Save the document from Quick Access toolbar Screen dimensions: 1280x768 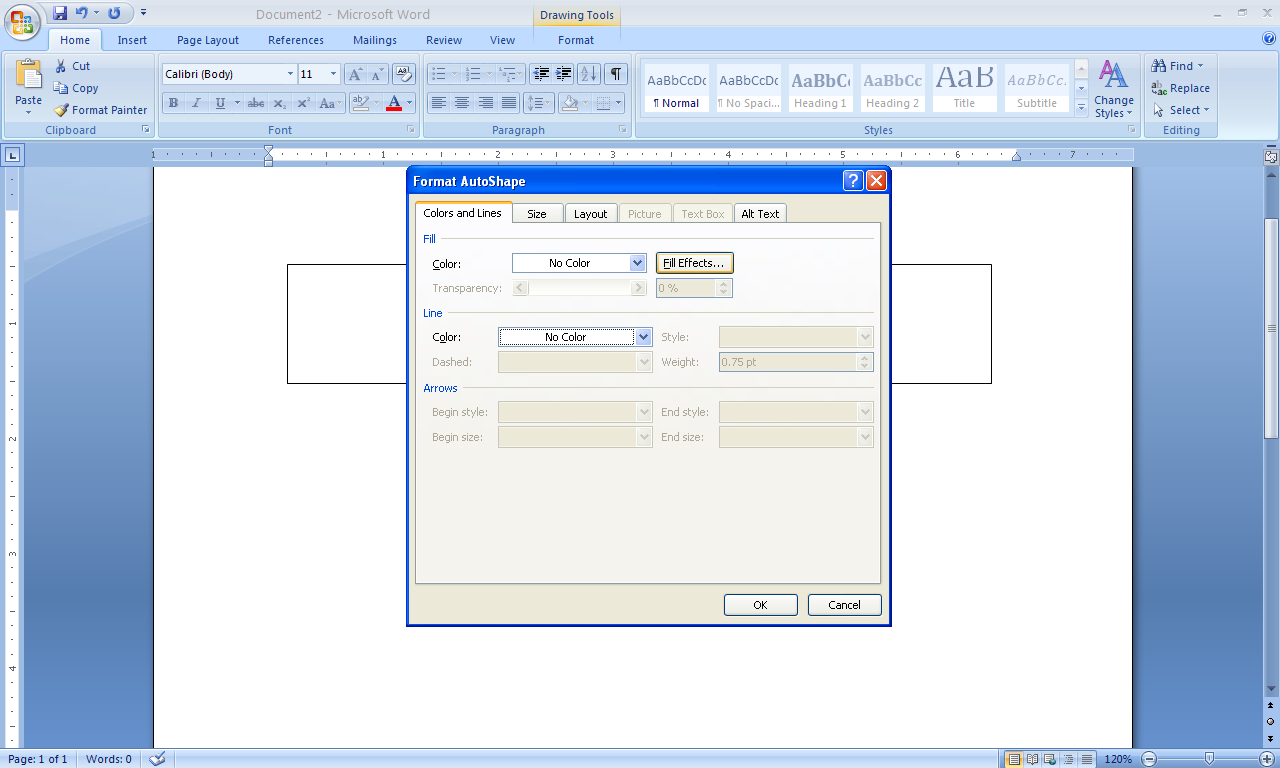[60, 13]
